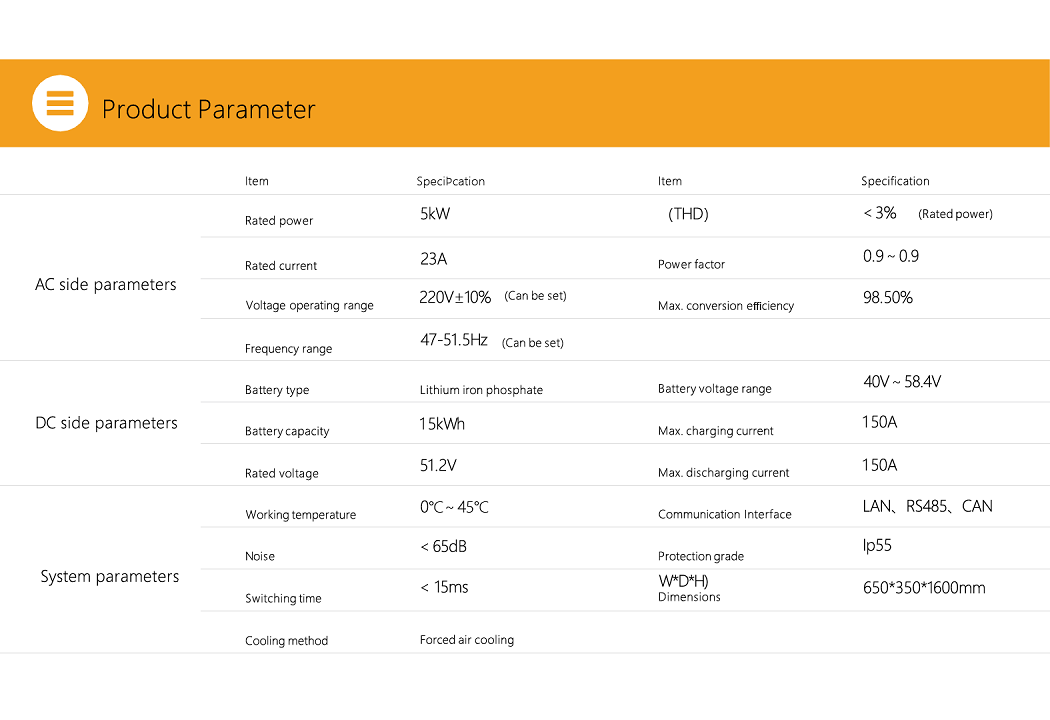1050x720 pixels.
Task: Click the 220V±10% voltage range value
Action: (455, 297)
